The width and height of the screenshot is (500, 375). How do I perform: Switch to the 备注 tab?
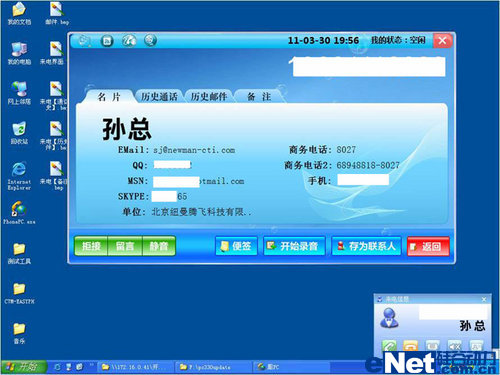259,97
